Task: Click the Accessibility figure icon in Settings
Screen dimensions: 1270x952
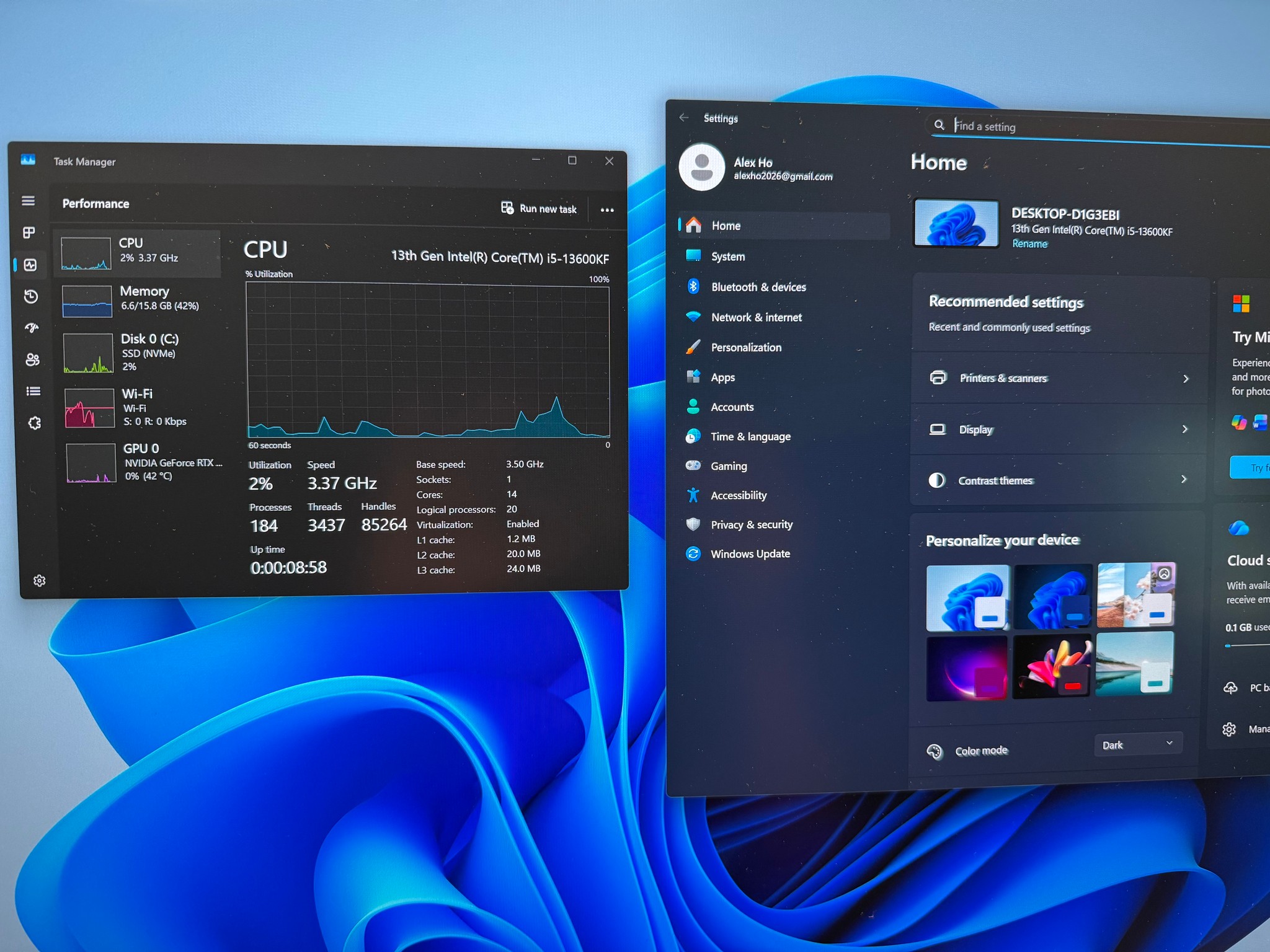Action: [693, 495]
